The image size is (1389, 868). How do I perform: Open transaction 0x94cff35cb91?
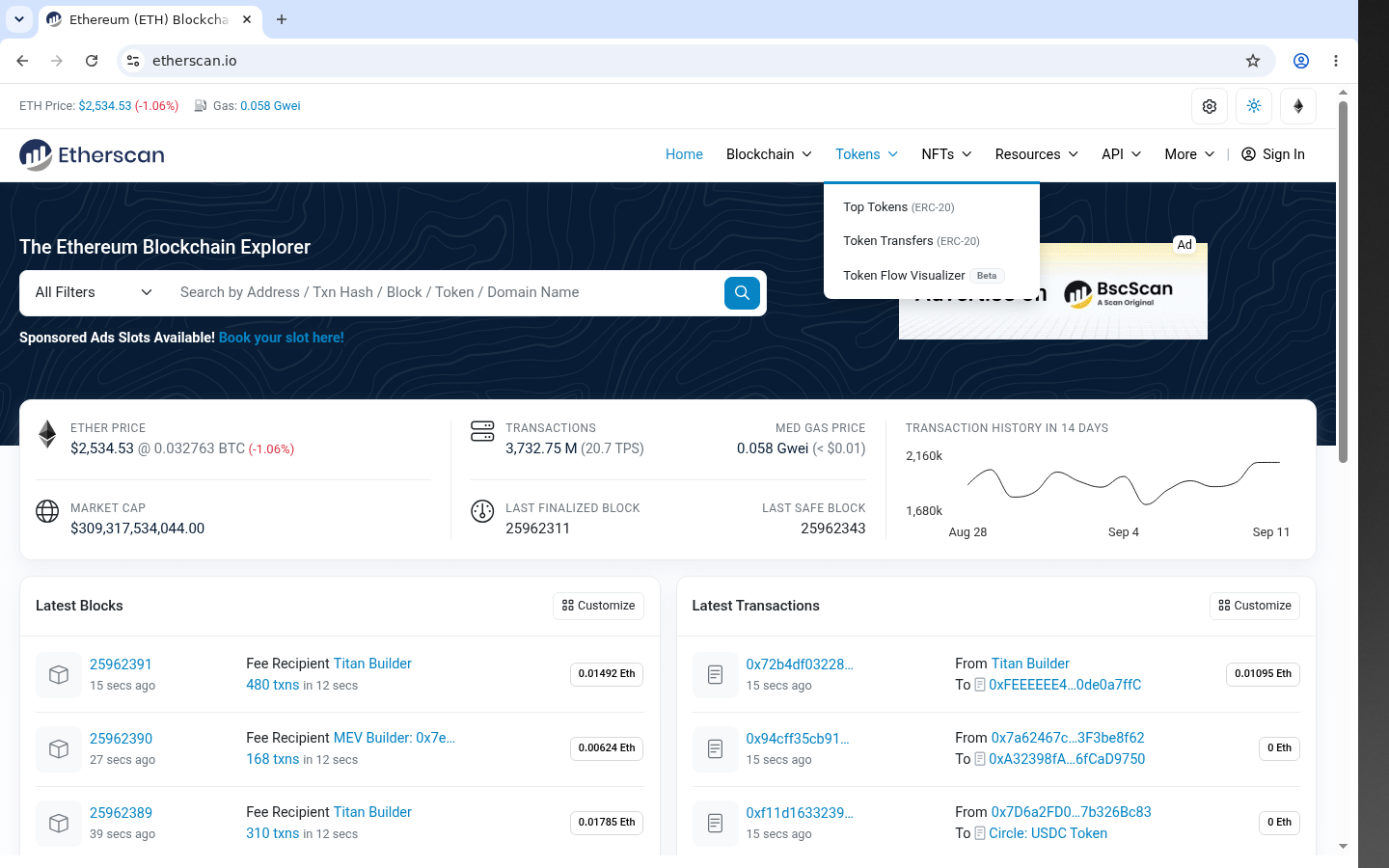(798, 739)
